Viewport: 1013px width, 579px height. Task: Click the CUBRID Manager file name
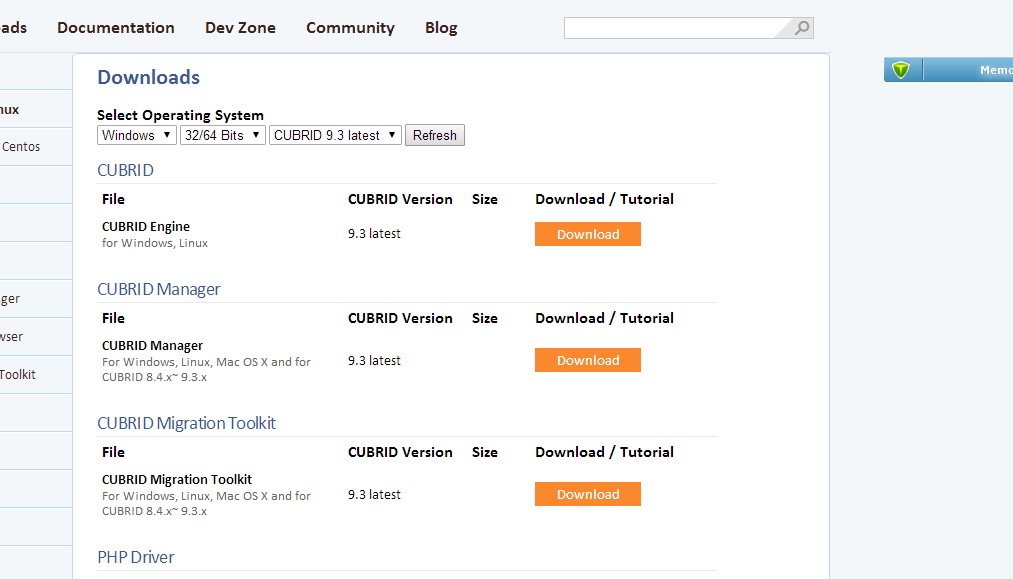tap(152, 346)
